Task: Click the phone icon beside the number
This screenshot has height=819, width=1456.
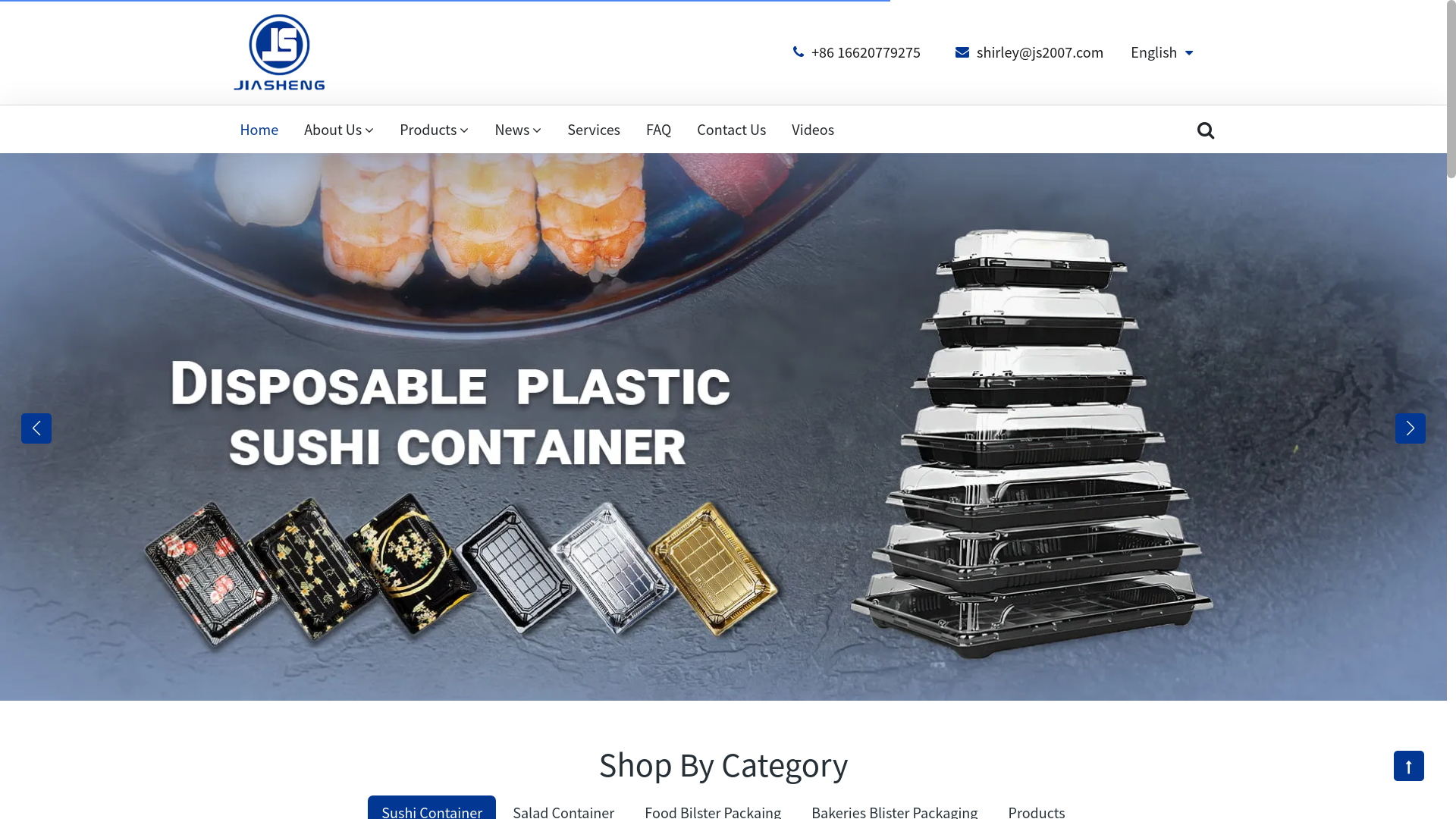Action: (799, 52)
